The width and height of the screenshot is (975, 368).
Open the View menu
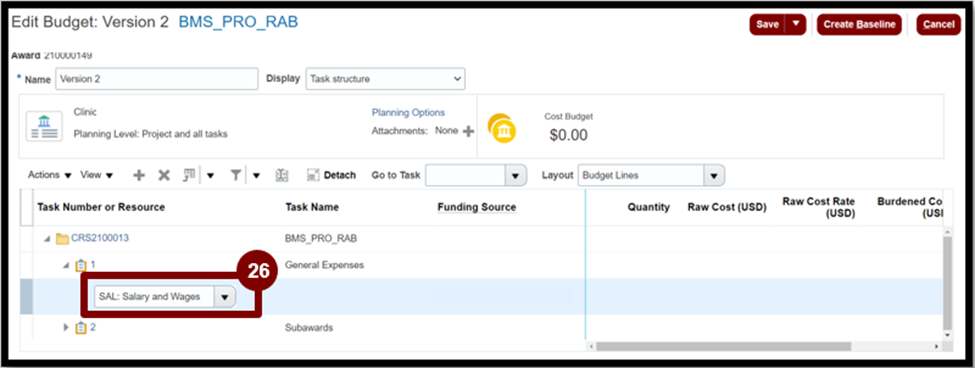point(96,175)
